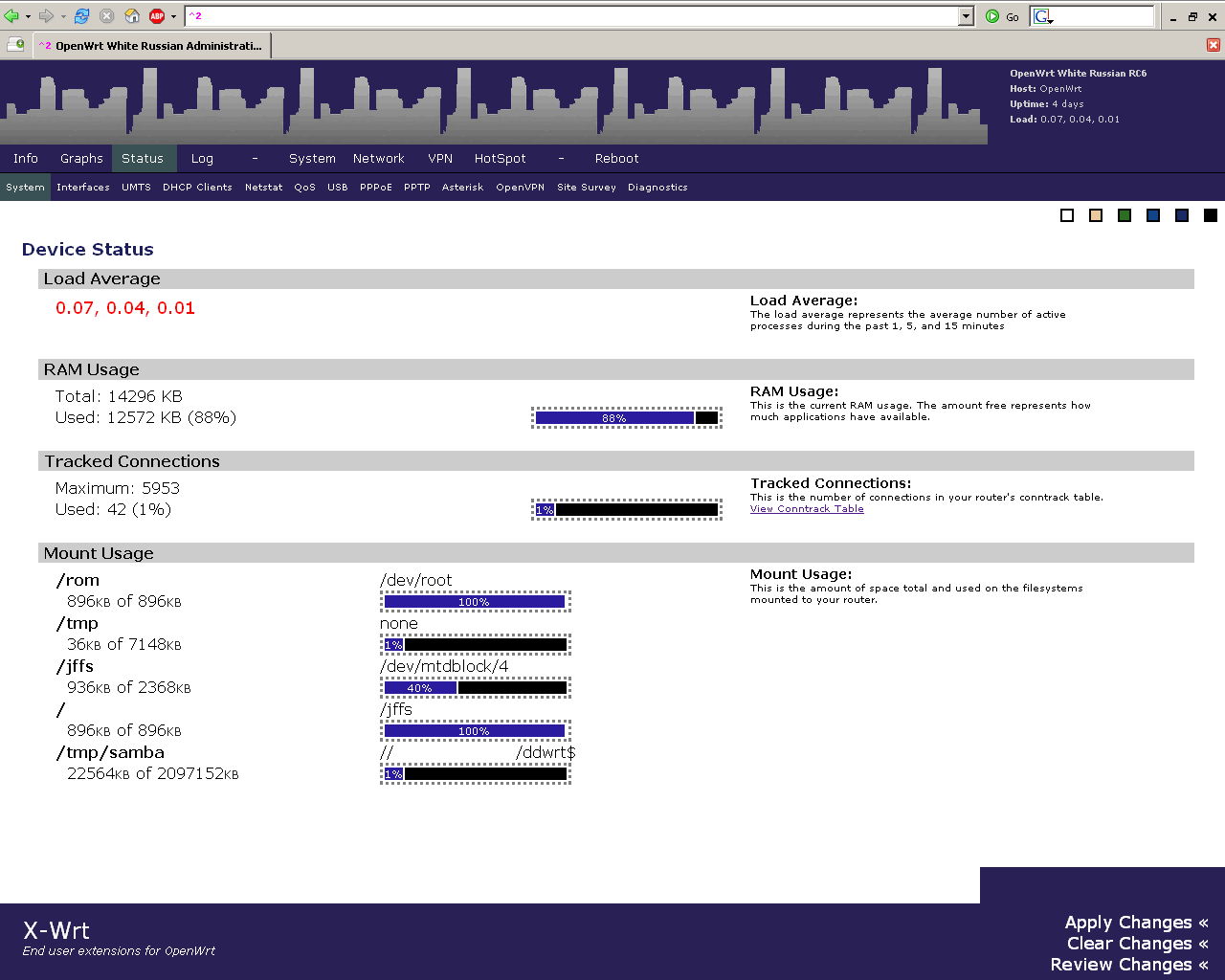Open the PPPoE status subpage
The width and height of the screenshot is (1225, 980).
coord(376,188)
